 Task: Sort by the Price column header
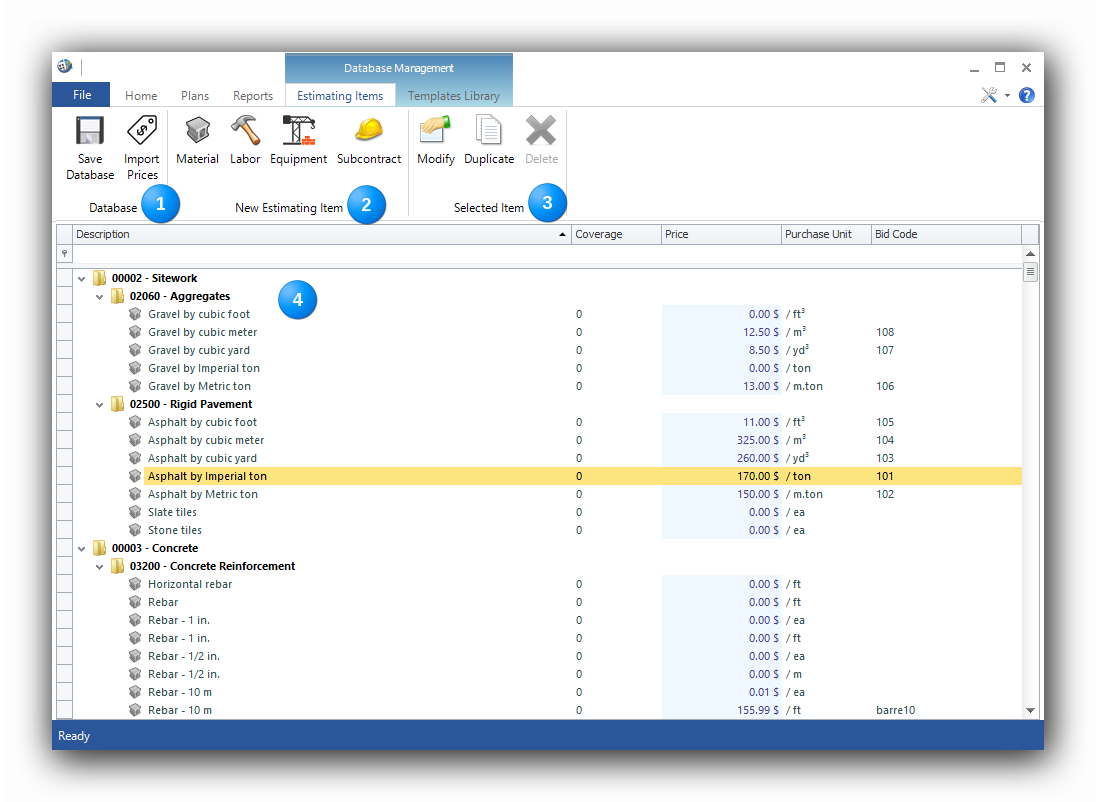tap(720, 235)
